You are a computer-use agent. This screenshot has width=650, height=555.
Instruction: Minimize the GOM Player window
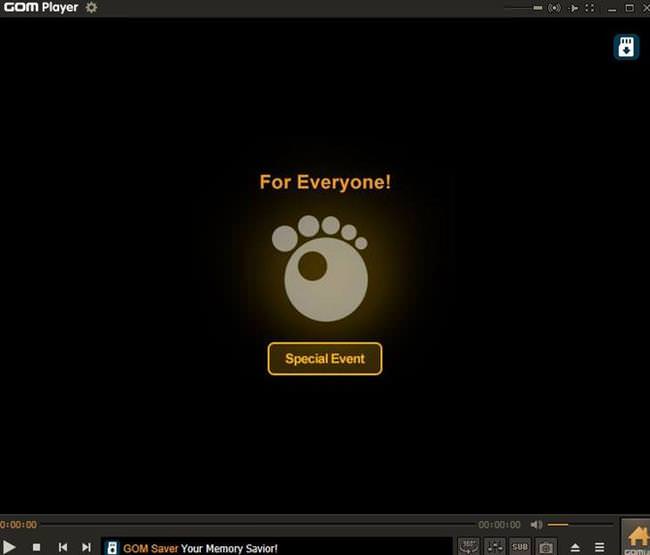[x=612, y=8]
